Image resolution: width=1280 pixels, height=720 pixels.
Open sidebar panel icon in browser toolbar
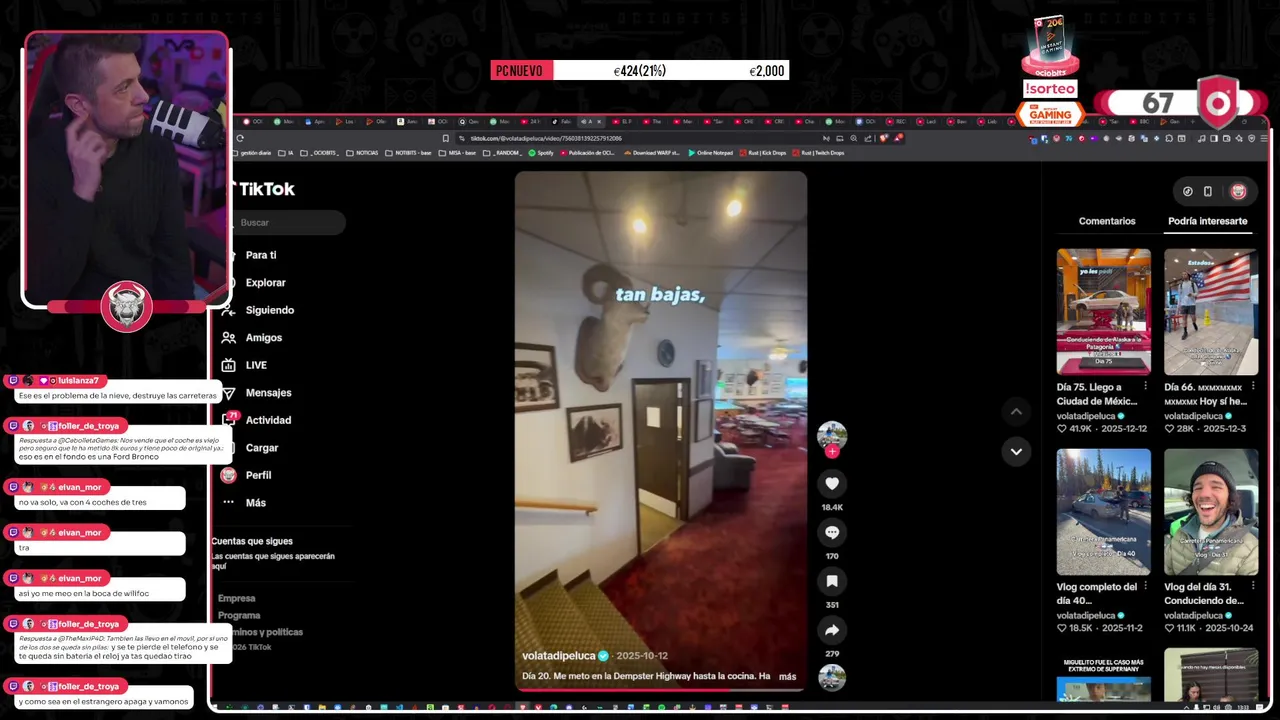point(1214,138)
